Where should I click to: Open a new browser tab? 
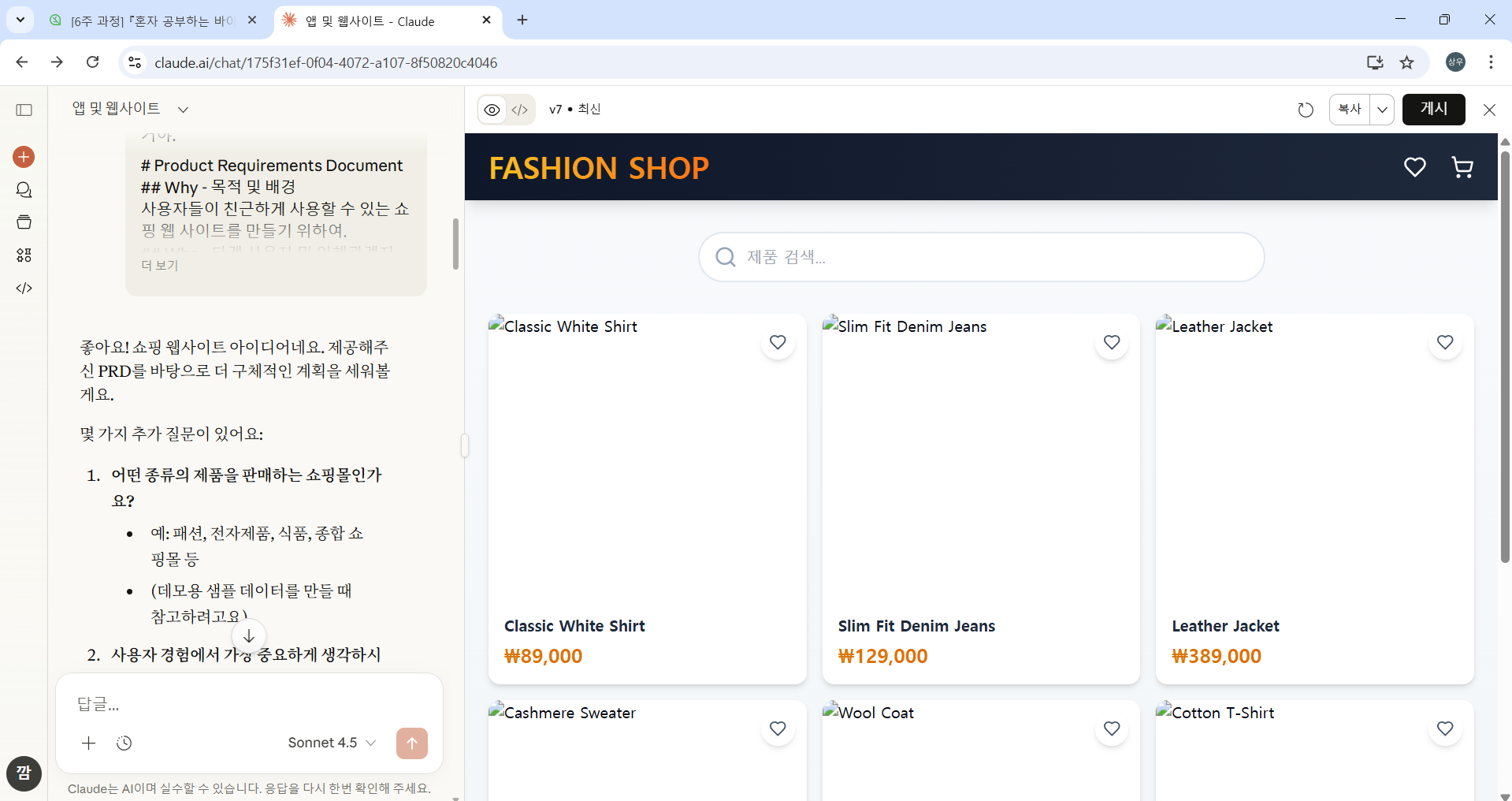pos(522,20)
